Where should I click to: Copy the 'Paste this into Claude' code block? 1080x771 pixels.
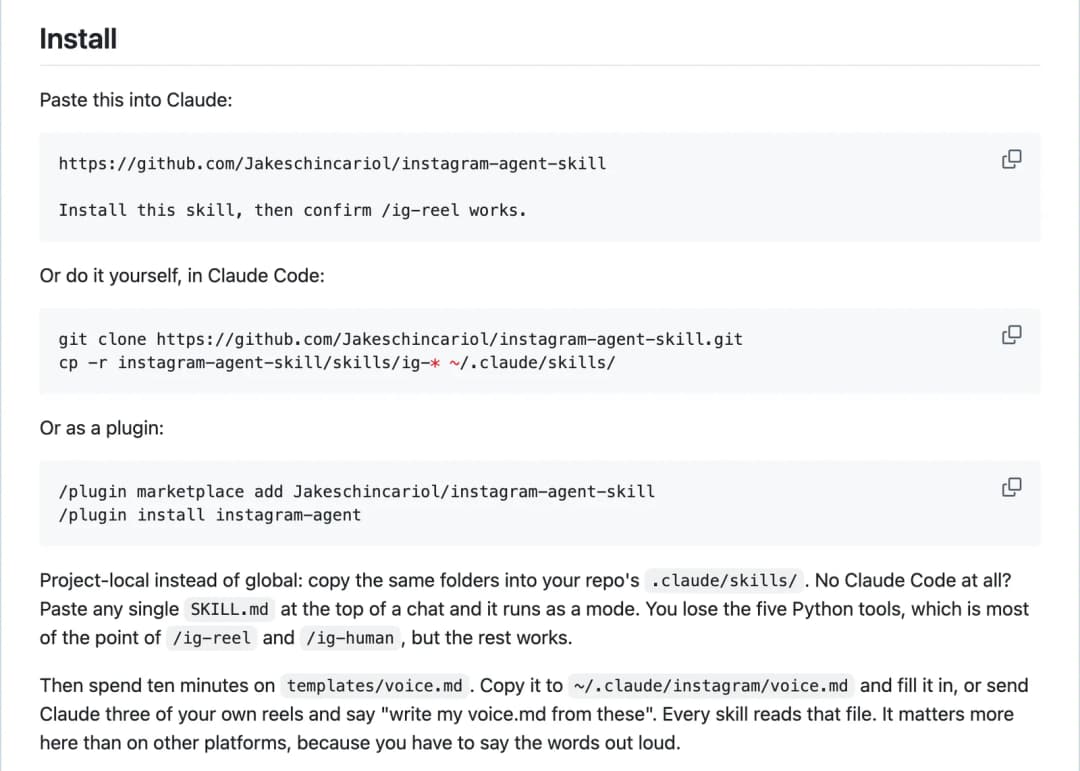(x=1011, y=159)
